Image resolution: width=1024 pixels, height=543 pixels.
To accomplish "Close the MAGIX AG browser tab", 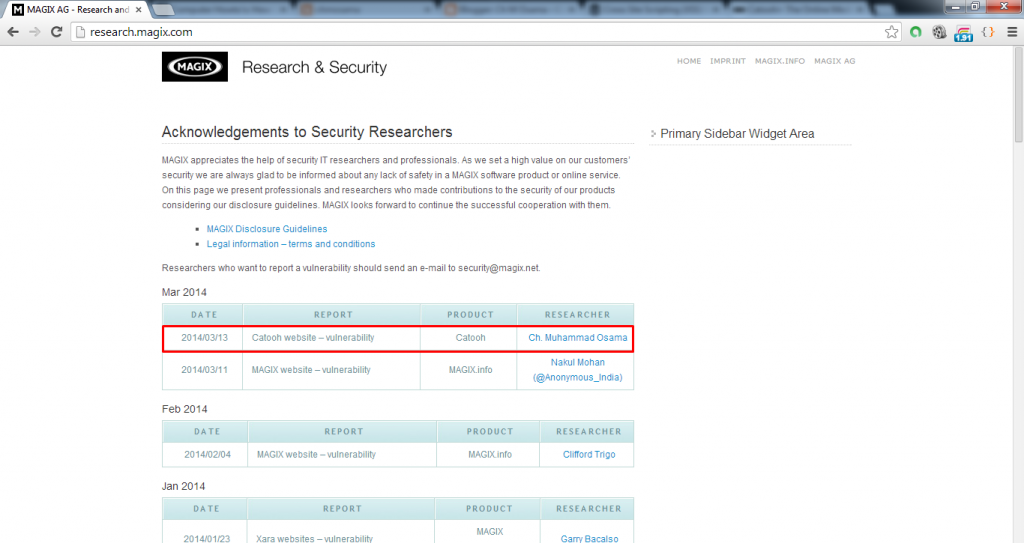I will [138, 10].
